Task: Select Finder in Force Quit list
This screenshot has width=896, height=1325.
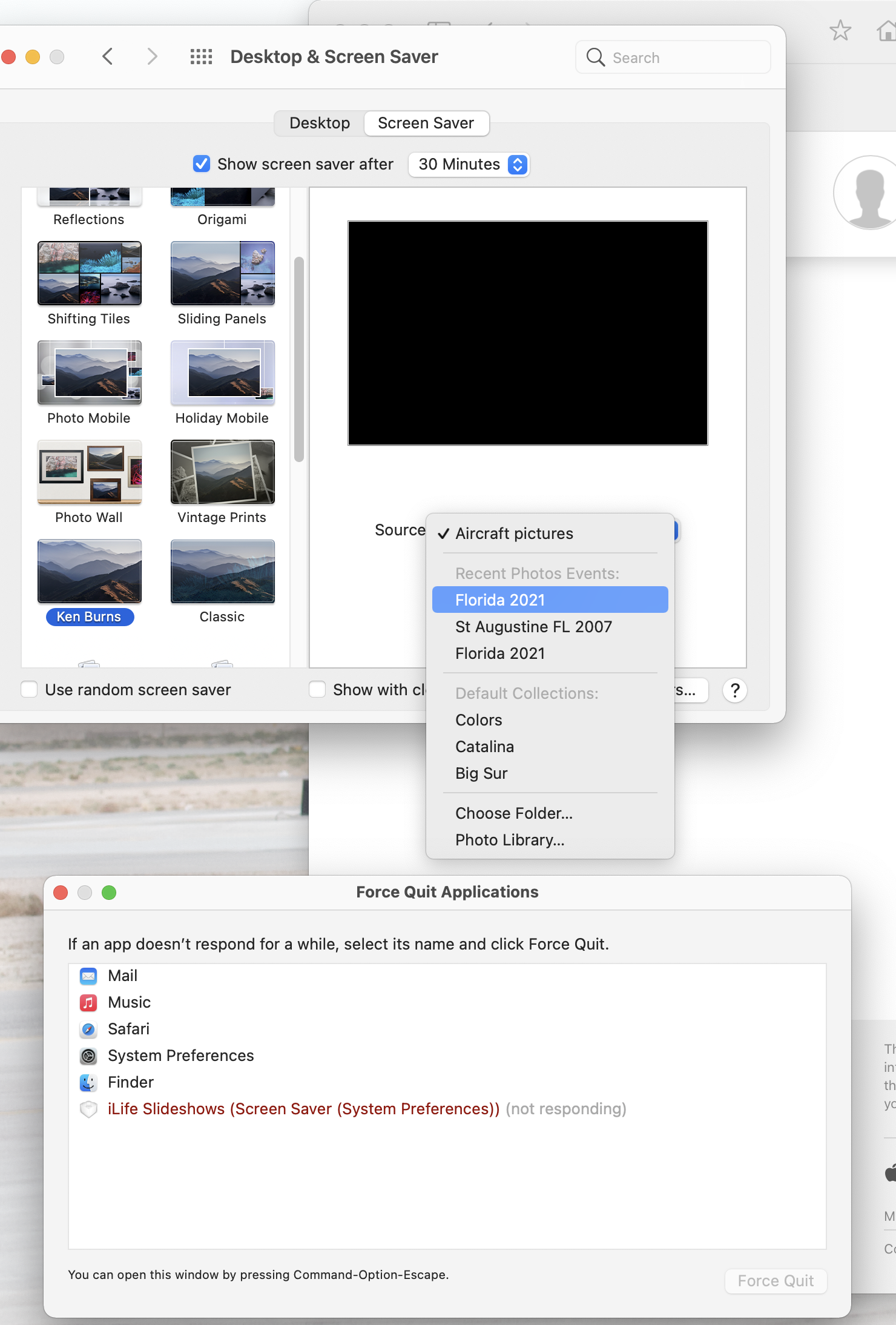Action: coord(447,1082)
